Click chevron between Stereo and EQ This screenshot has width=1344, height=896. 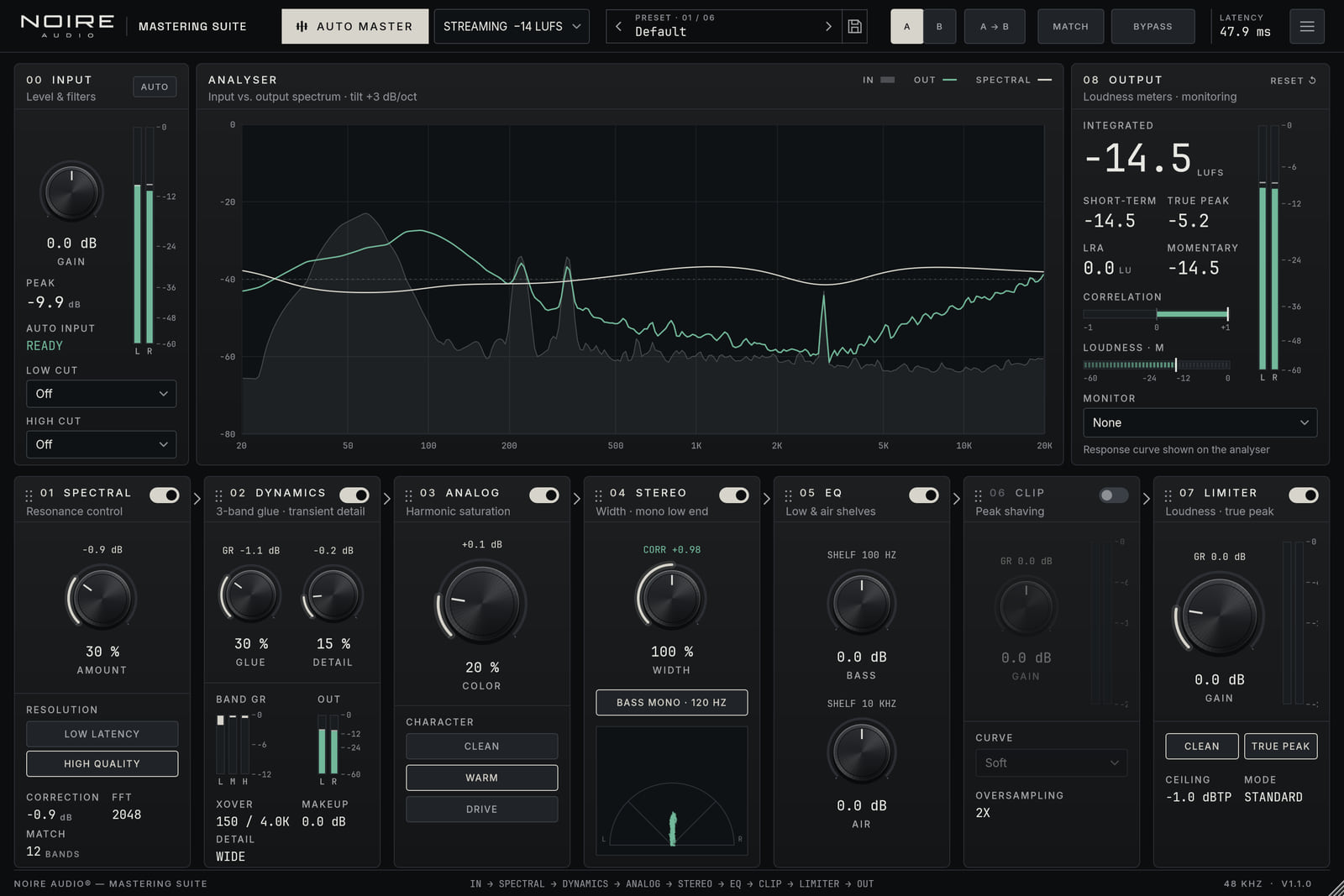click(x=767, y=499)
